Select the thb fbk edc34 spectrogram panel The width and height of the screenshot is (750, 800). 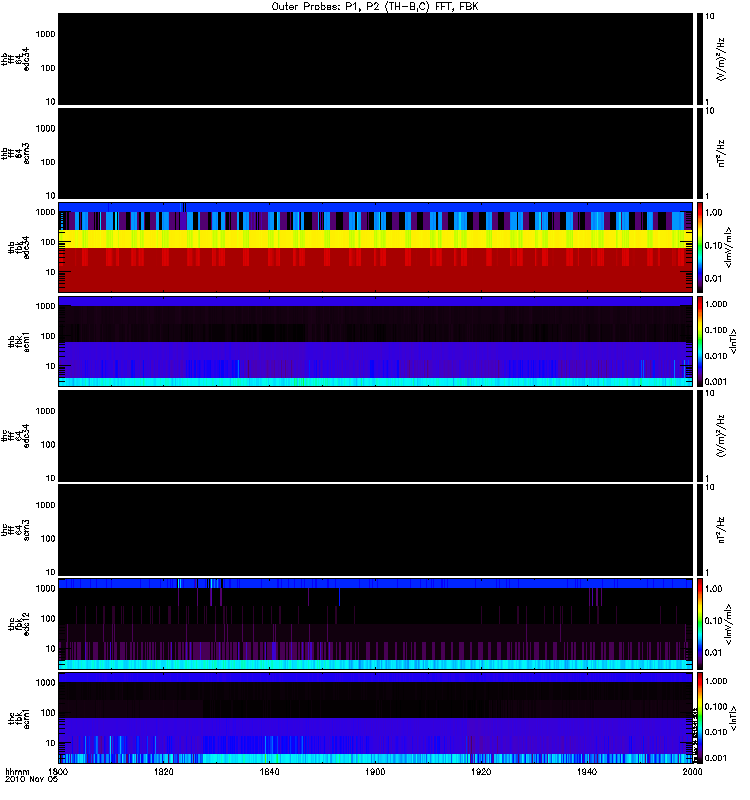(x=375, y=247)
